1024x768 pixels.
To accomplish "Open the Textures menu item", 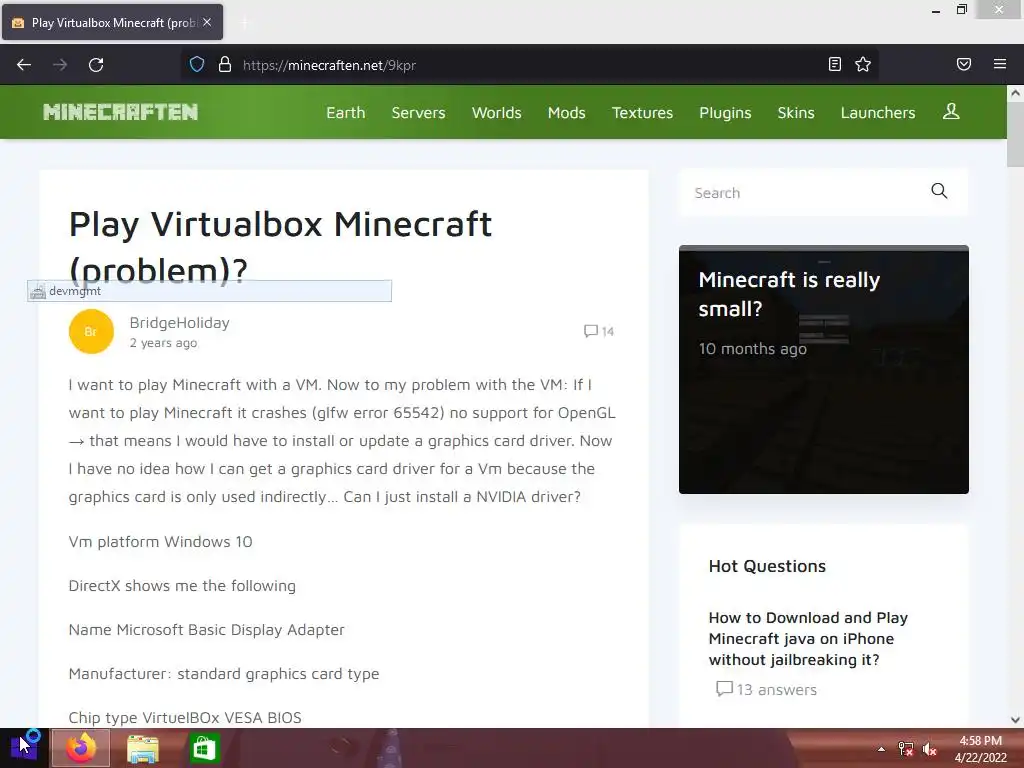I will (x=642, y=112).
